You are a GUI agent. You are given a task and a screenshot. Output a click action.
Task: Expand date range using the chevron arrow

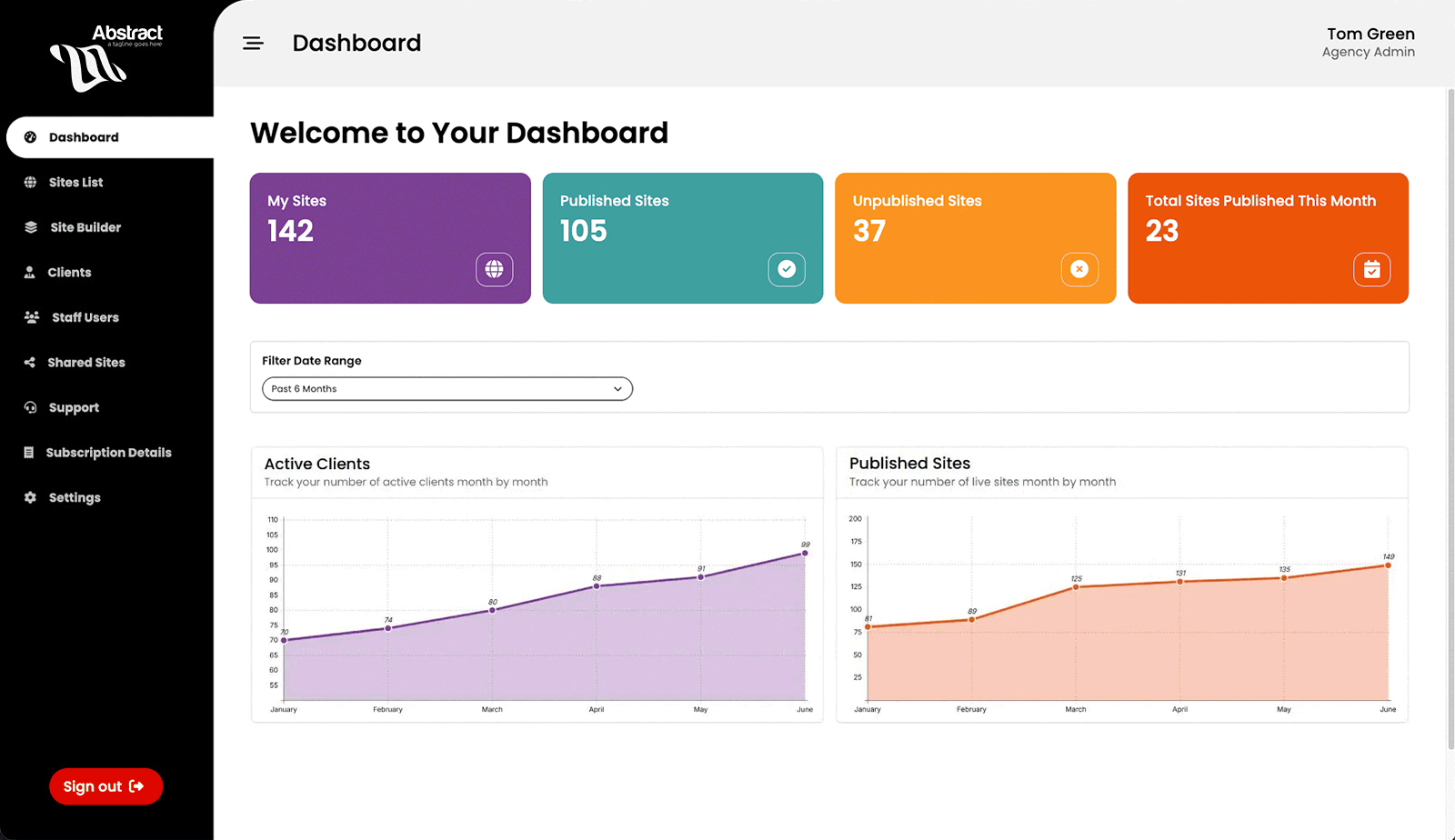(617, 389)
